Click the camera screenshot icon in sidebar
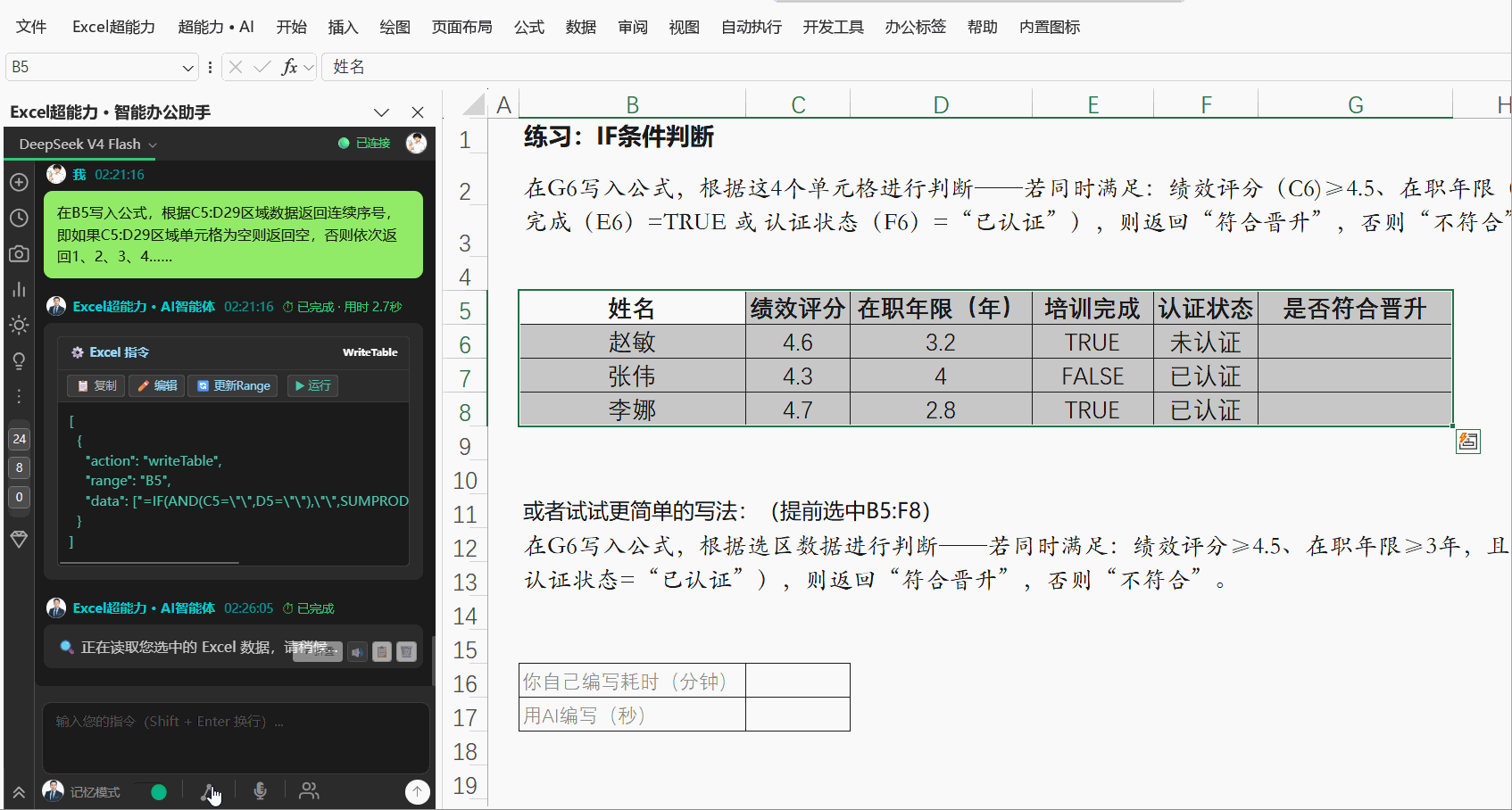The width and height of the screenshot is (1512, 810). [x=19, y=253]
